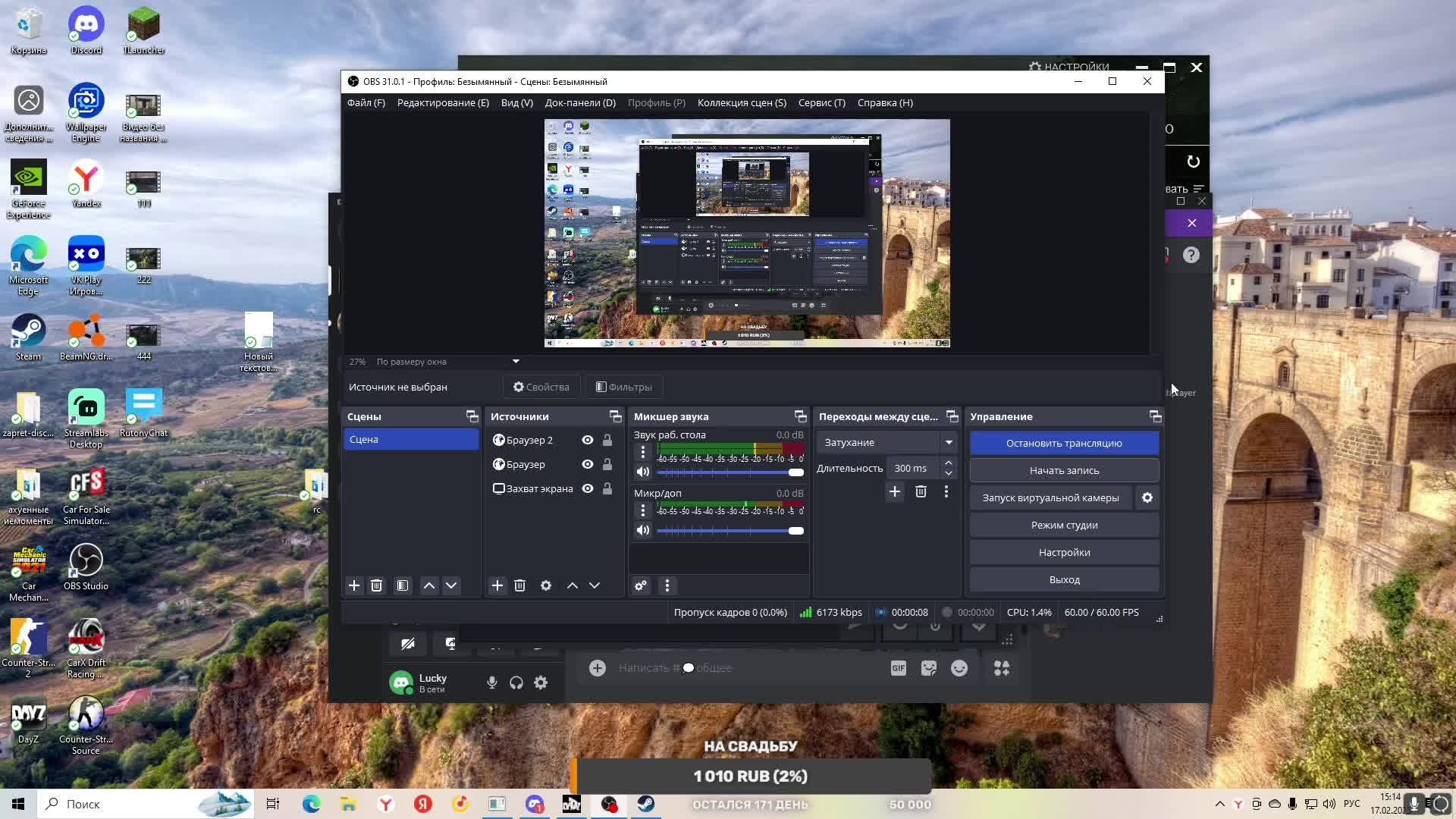Open virtual camera settings gear

click(1147, 497)
